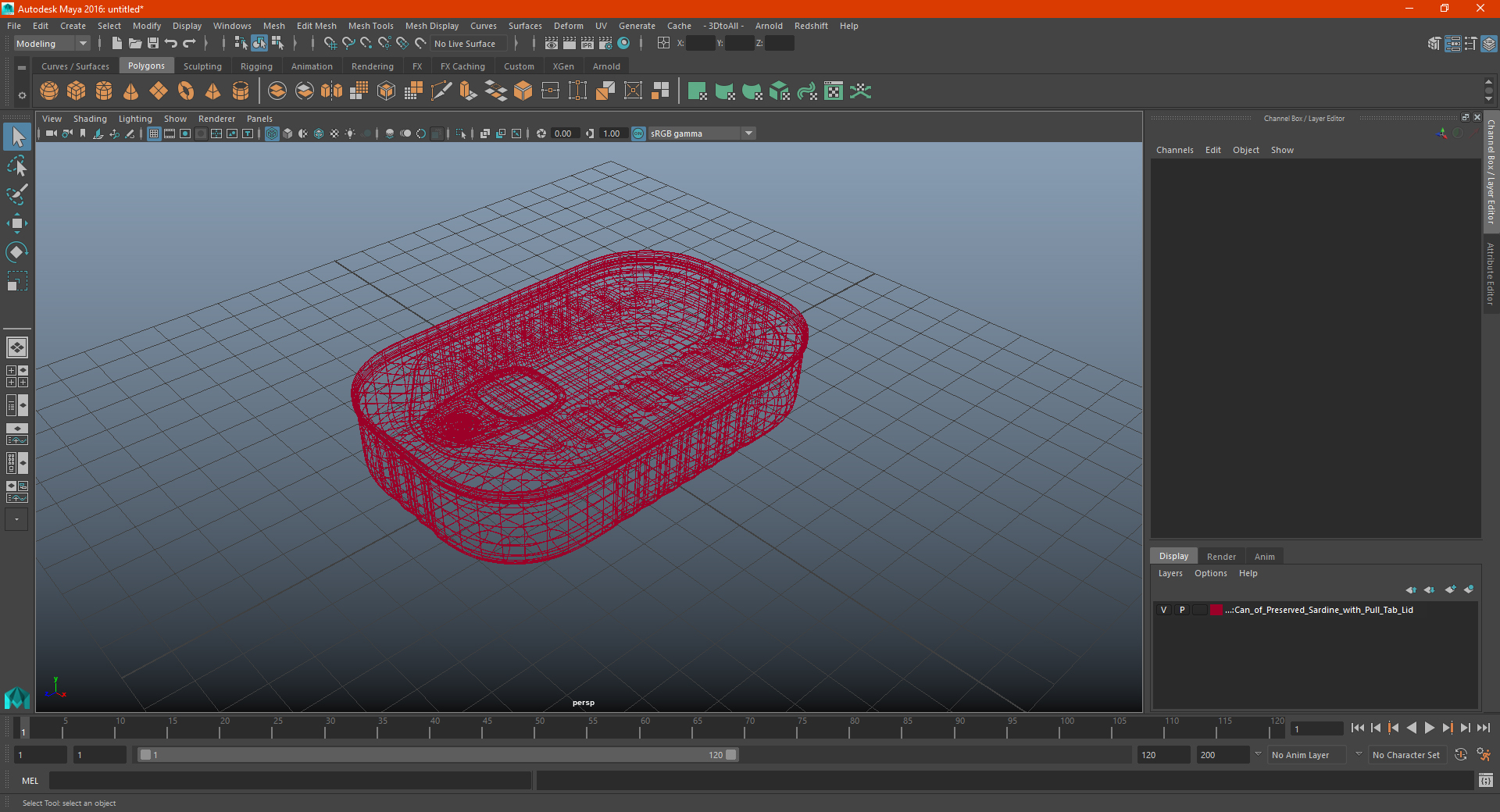Create a polygon torus from the shelf
Viewport: 1500px width, 812px height.
tap(186, 91)
